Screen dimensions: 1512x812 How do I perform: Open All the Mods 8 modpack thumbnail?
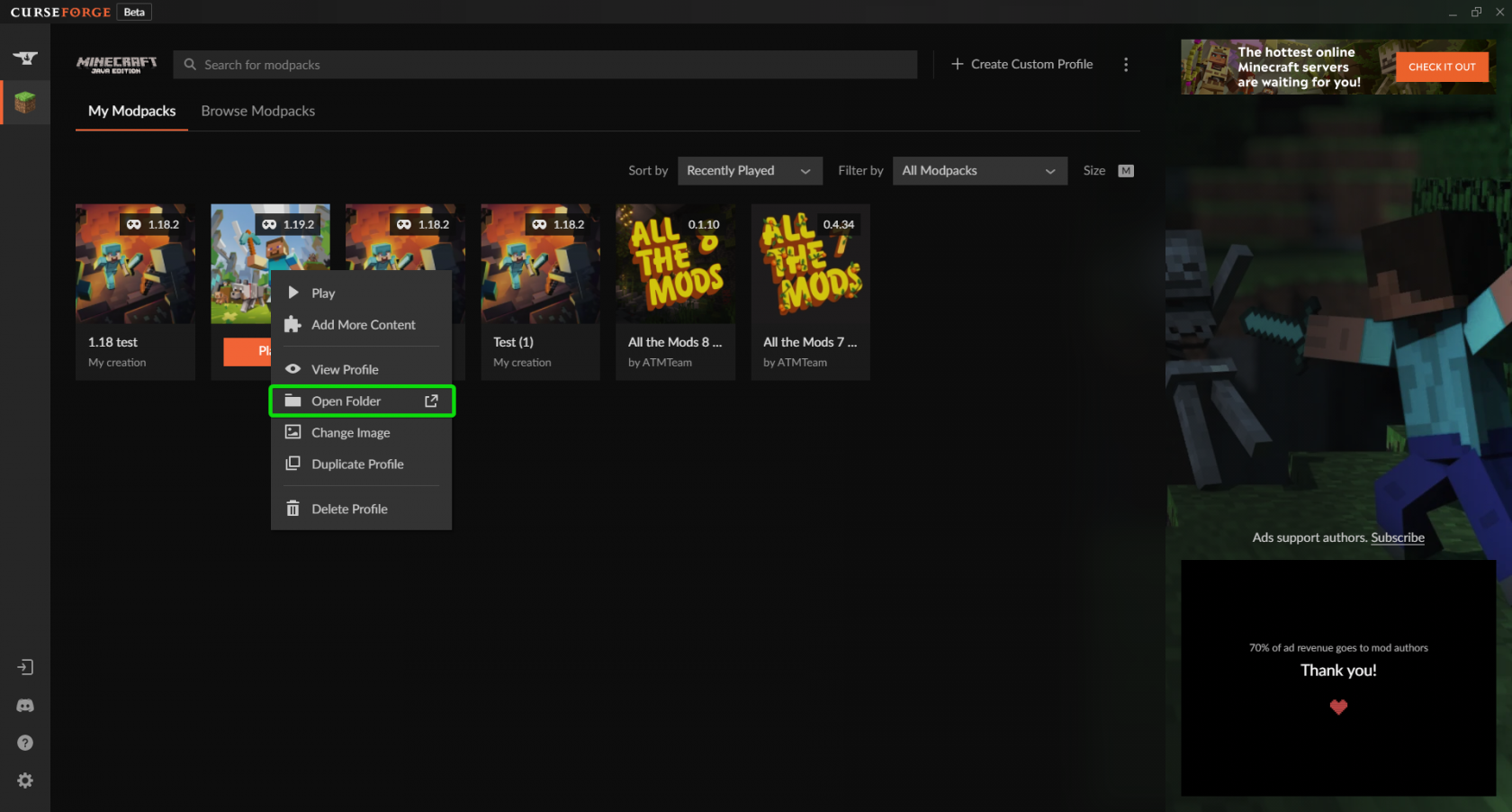point(675,264)
